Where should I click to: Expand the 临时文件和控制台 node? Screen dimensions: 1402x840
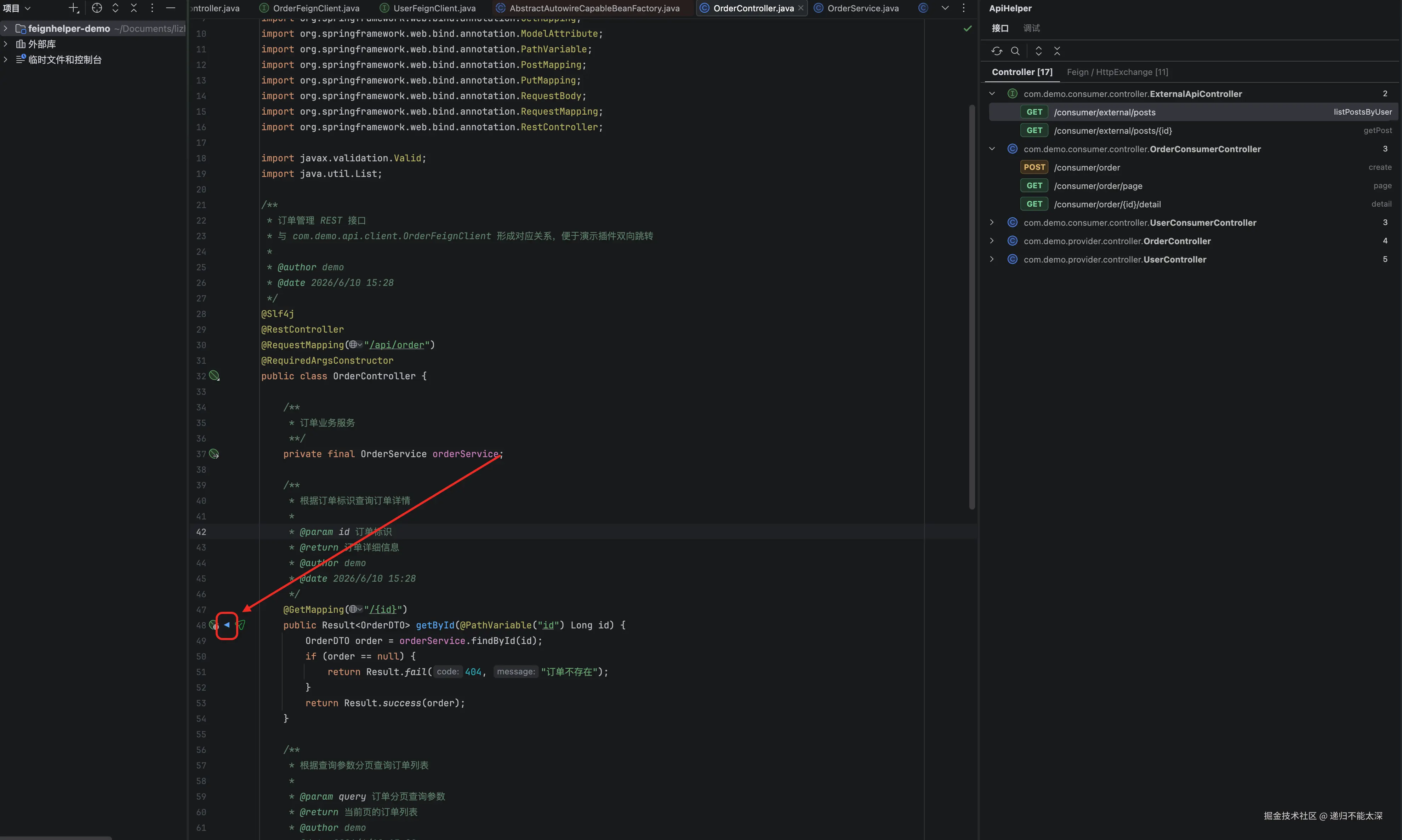tap(6, 59)
